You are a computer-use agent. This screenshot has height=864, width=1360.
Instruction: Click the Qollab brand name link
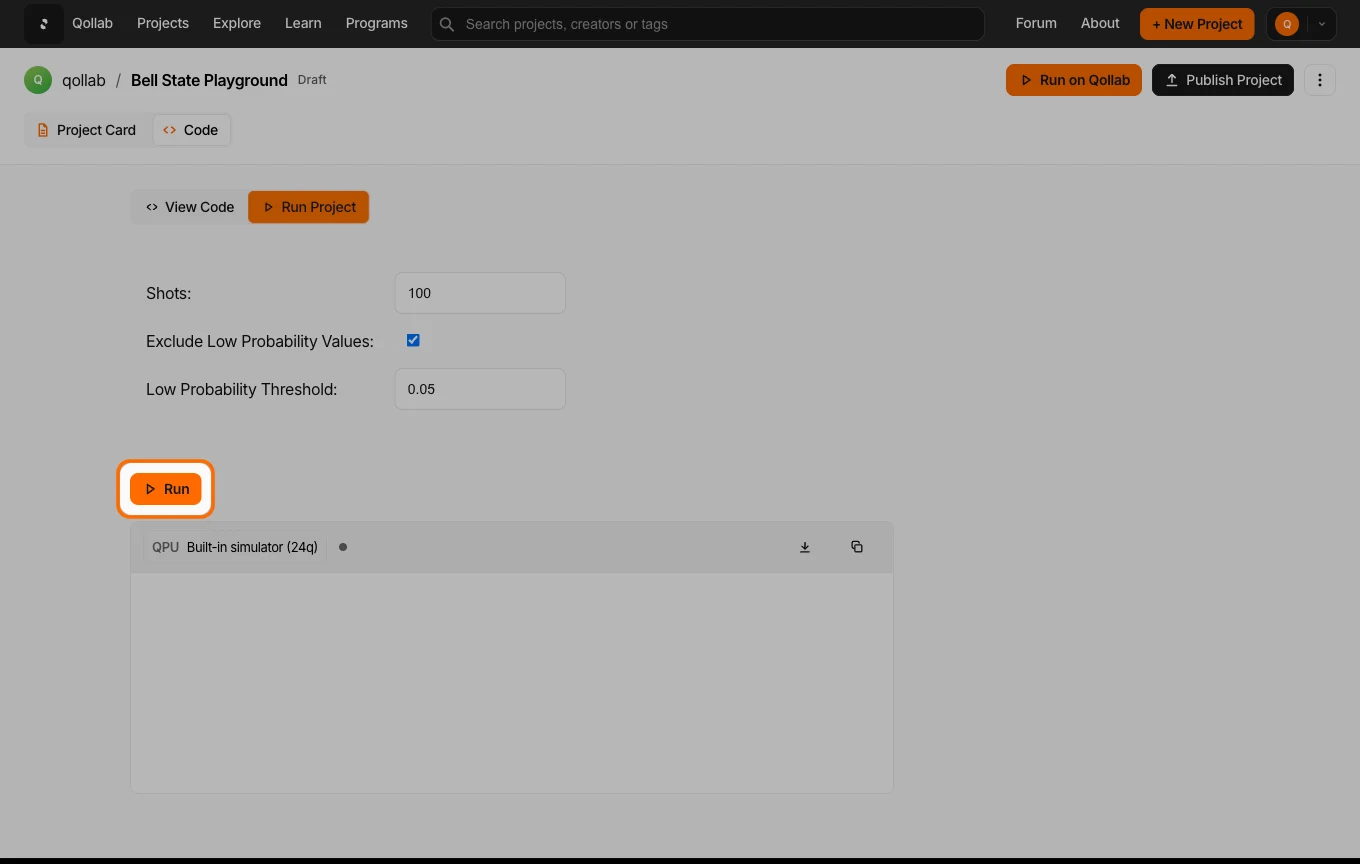[92, 23]
